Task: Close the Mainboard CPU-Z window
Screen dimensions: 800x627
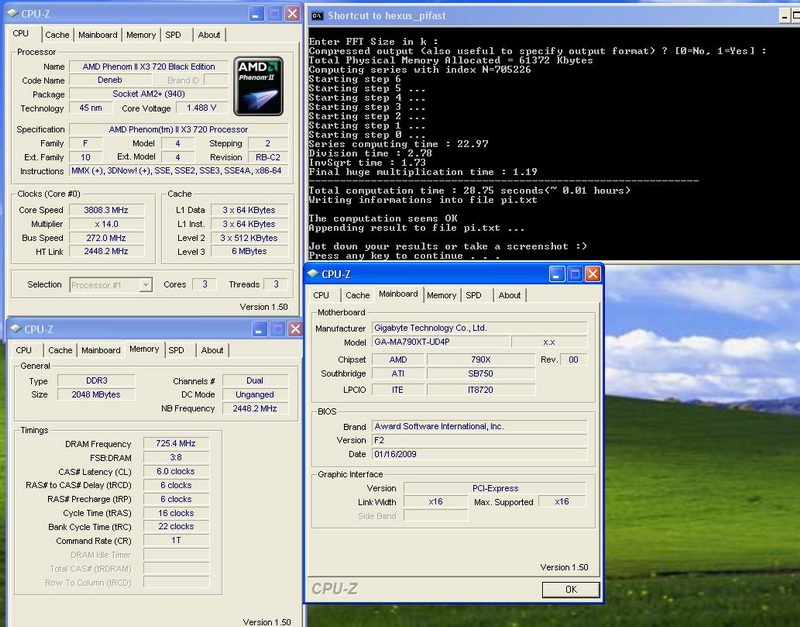Action: pyautogui.click(x=592, y=274)
